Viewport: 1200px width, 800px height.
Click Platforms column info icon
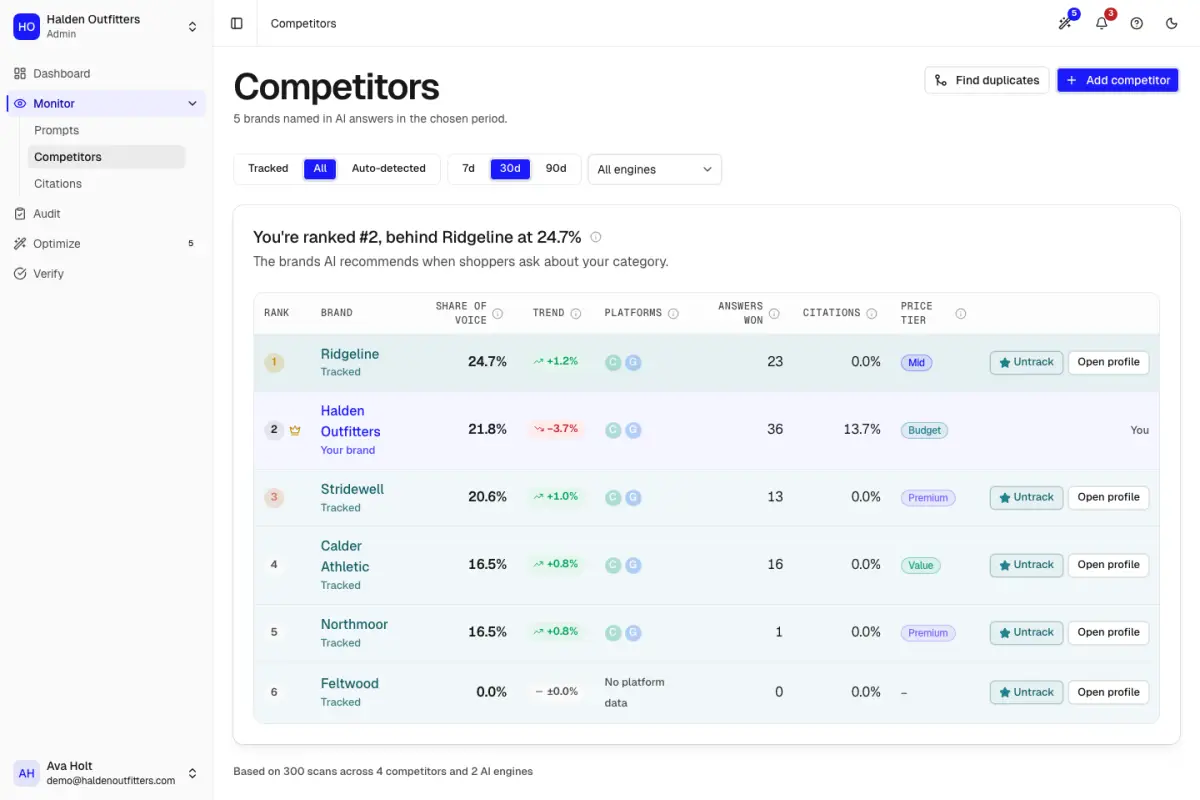click(673, 313)
